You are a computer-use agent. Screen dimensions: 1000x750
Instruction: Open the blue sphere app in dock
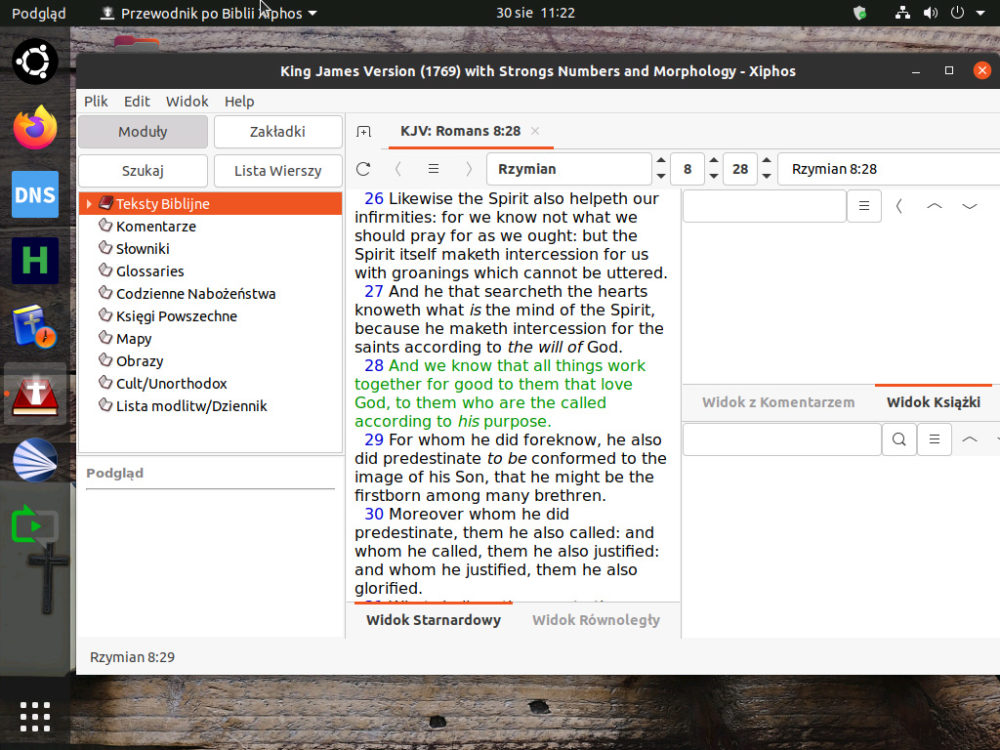[35, 460]
